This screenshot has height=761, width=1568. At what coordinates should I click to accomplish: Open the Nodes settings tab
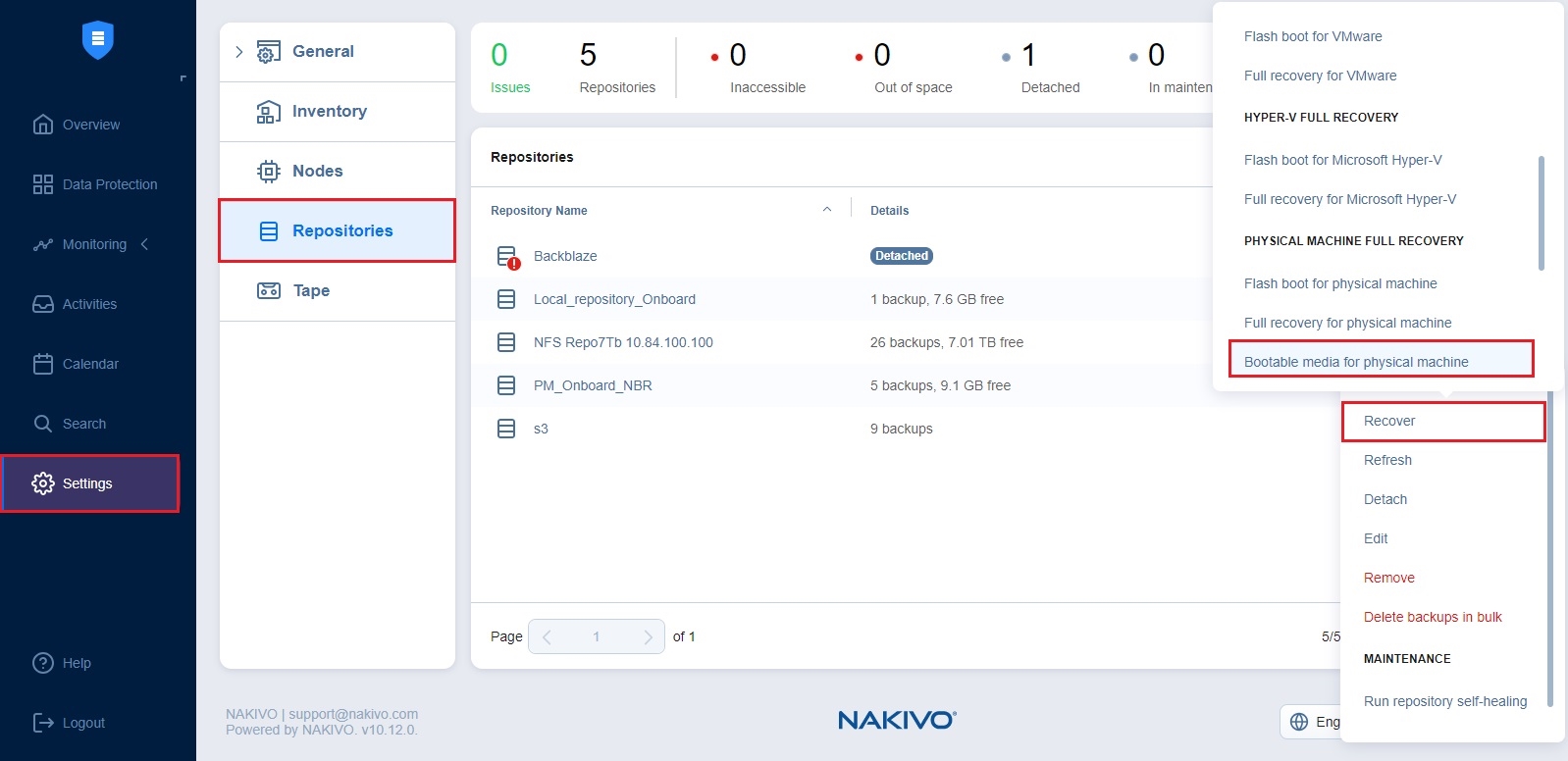pyautogui.click(x=317, y=171)
